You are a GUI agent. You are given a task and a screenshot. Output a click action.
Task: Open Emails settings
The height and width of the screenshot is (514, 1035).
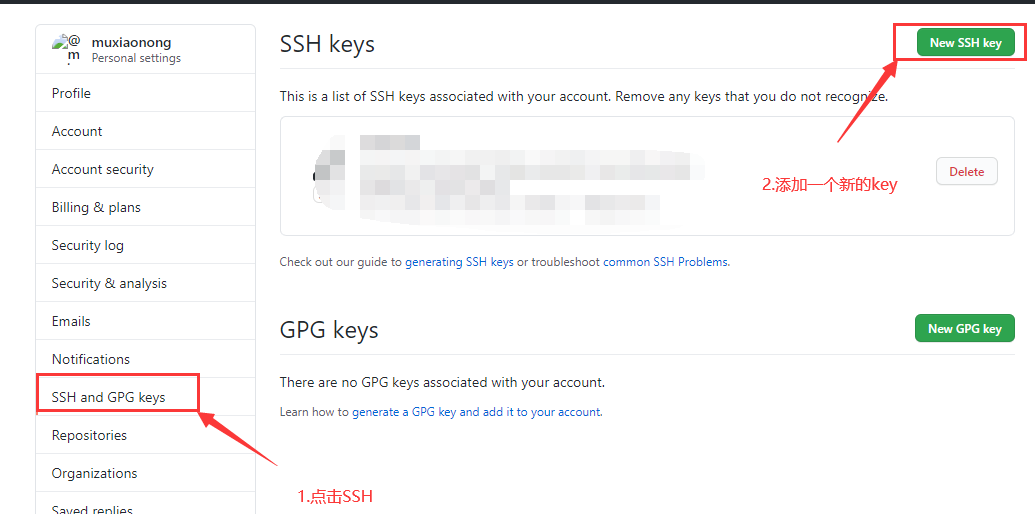[145, 321]
